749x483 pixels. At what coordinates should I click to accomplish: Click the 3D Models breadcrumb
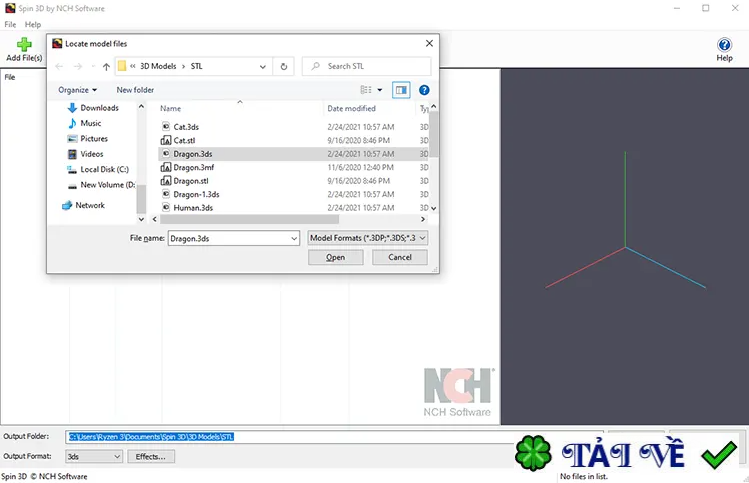pos(158,66)
